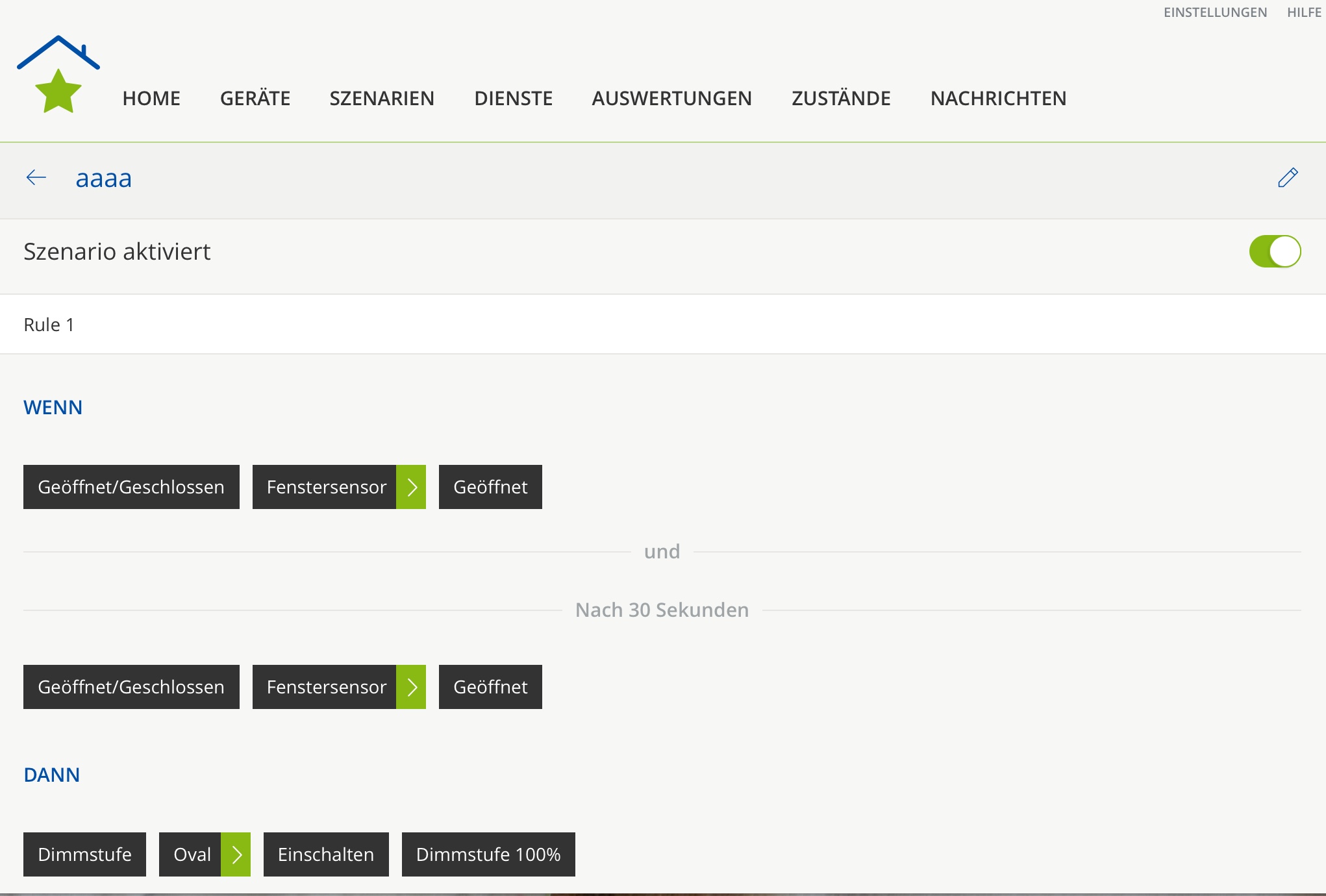Image resolution: width=1326 pixels, height=896 pixels.
Task: Open NACHRICHTEN from top navigation
Action: [x=998, y=99]
